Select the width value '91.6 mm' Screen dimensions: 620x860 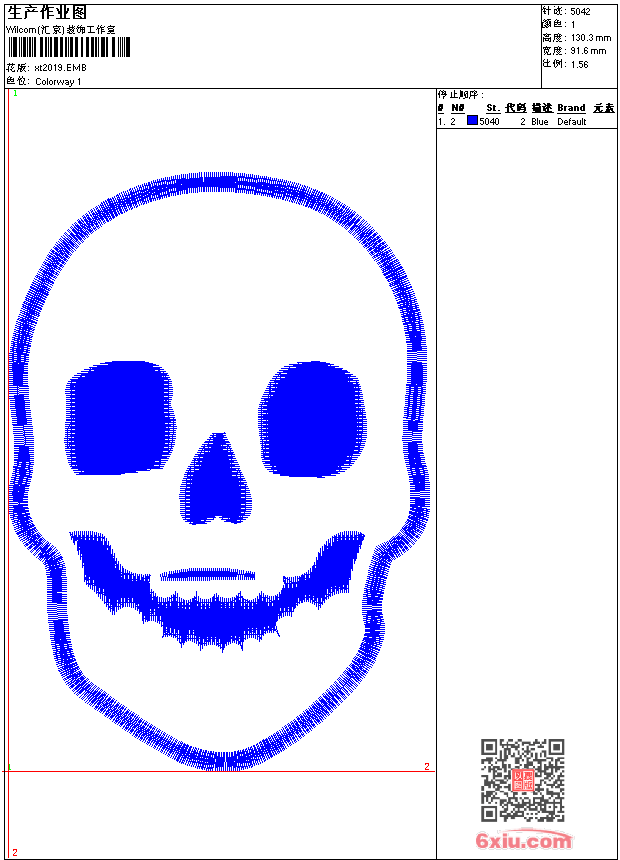pos(588,51)
